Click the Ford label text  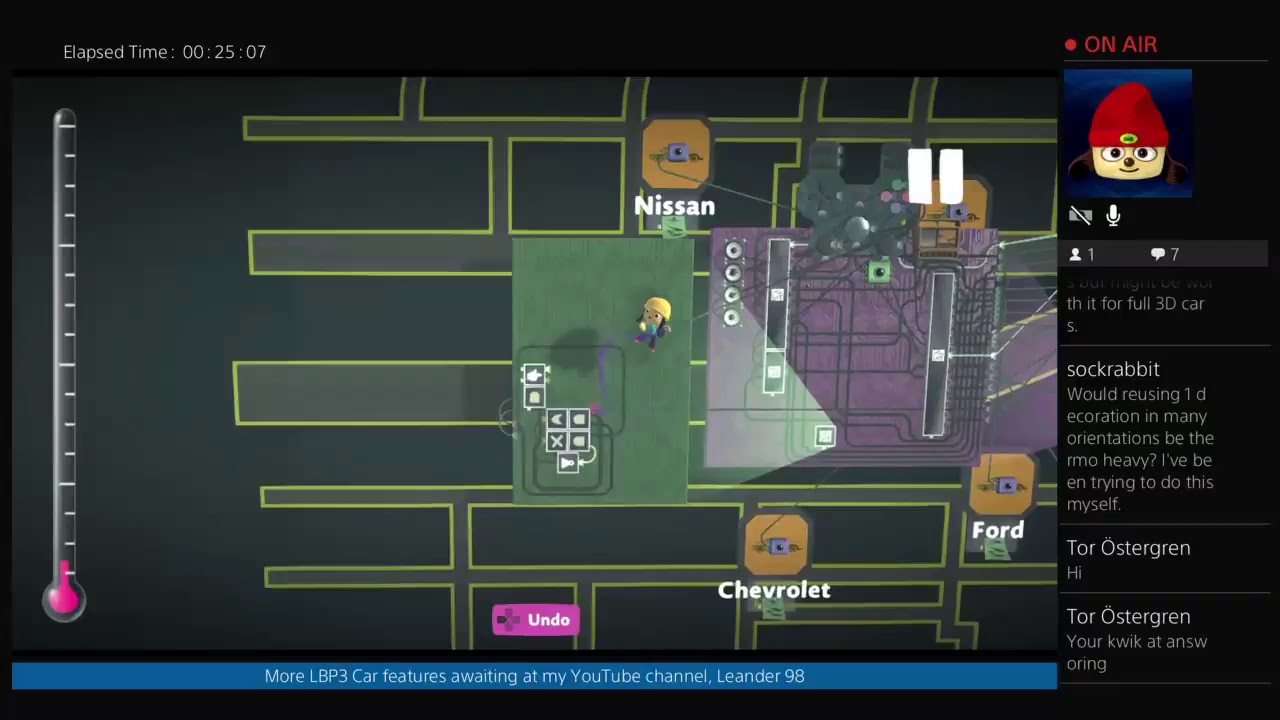click(998, 530)
